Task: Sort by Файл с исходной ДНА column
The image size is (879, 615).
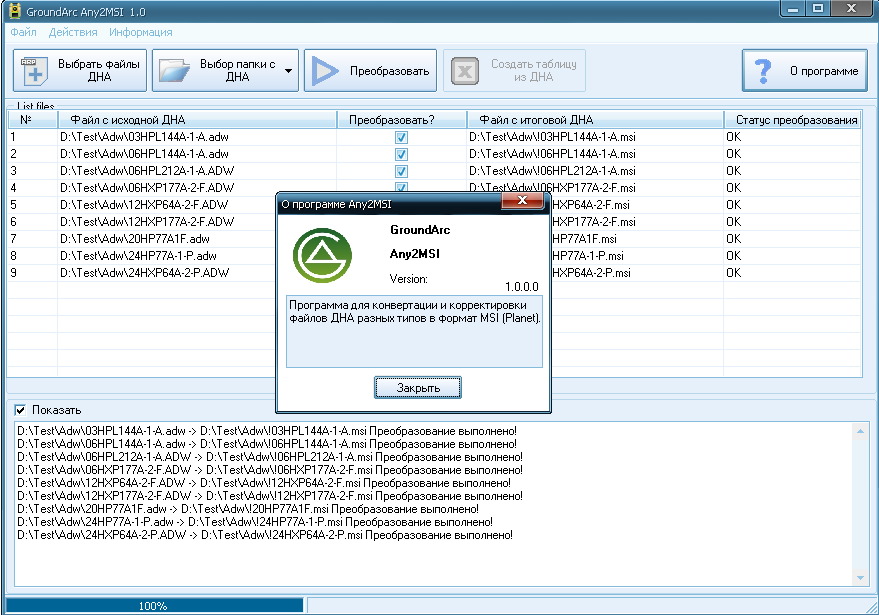Action: coord(197,119)
